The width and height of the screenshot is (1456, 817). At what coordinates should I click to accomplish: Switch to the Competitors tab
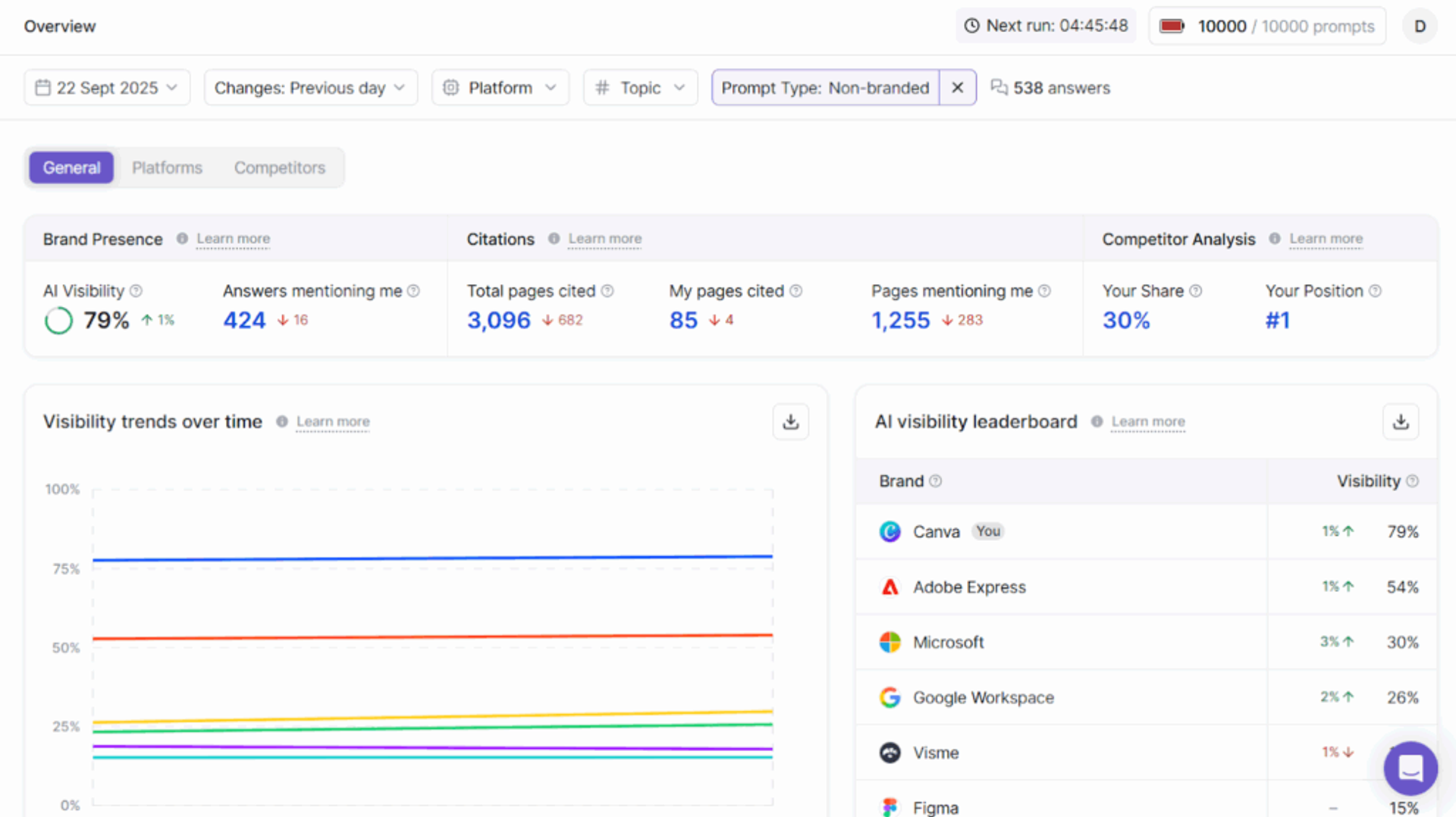tap(279, 167)
